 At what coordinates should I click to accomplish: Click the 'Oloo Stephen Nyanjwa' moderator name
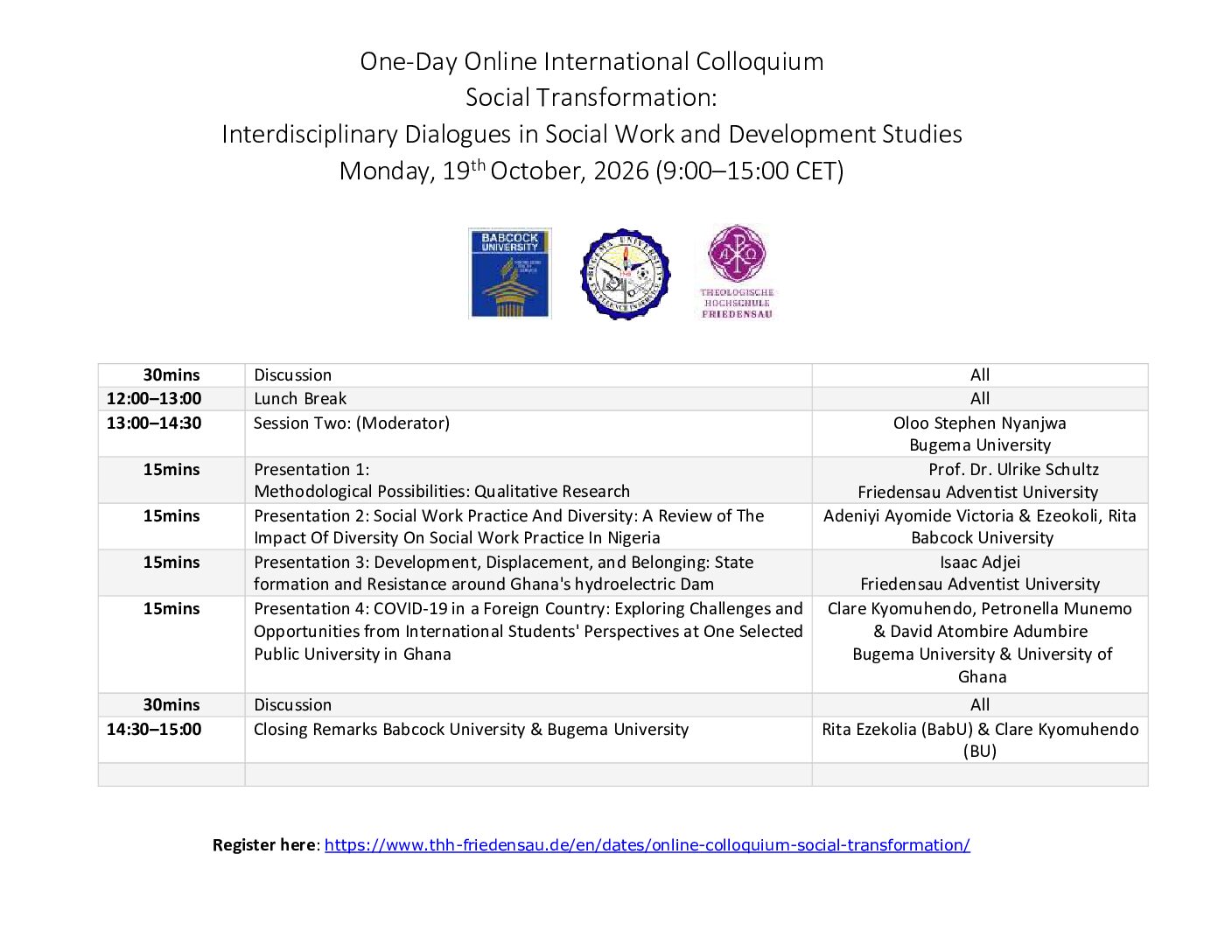tap(980, 423)
